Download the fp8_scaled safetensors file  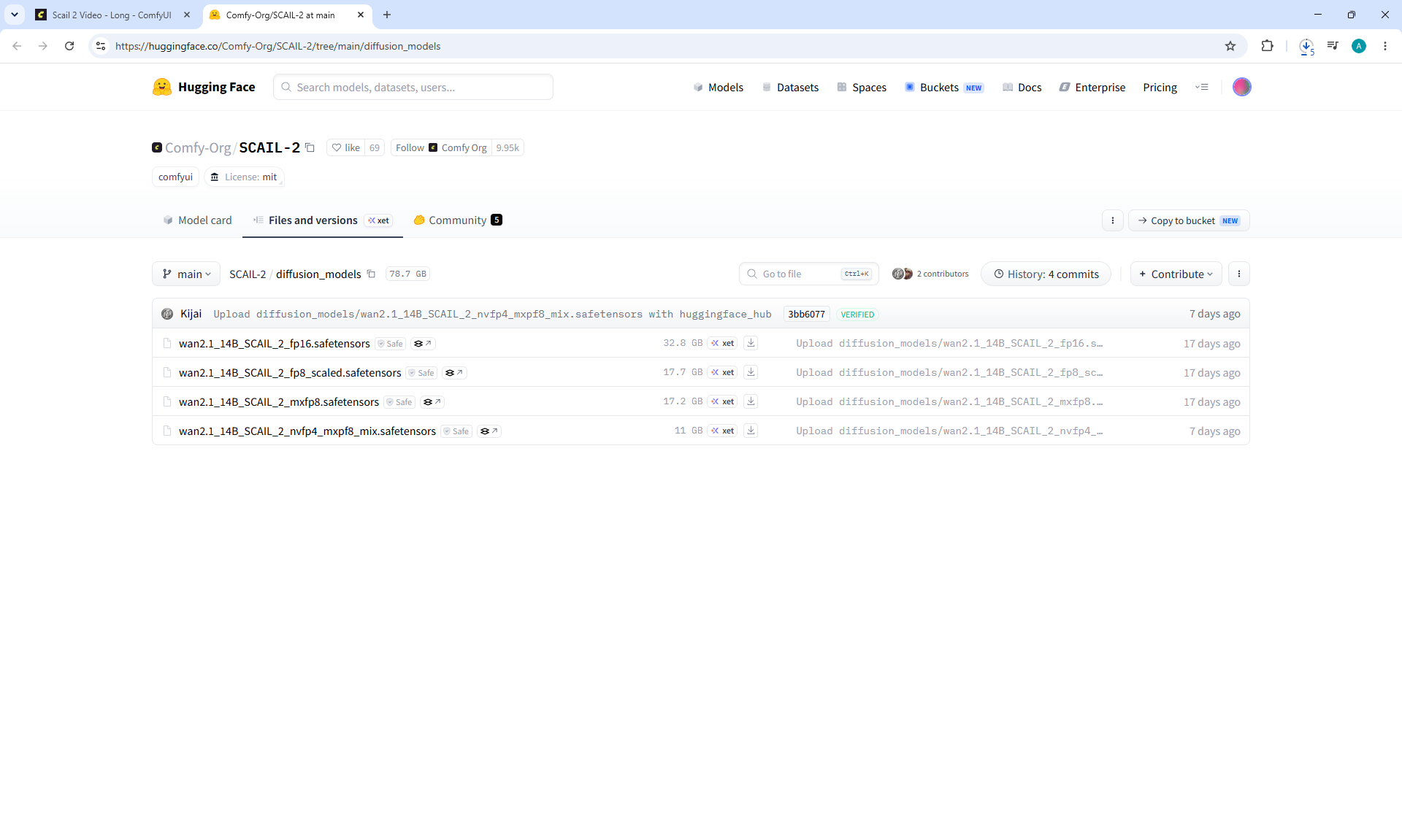point(751,372)
